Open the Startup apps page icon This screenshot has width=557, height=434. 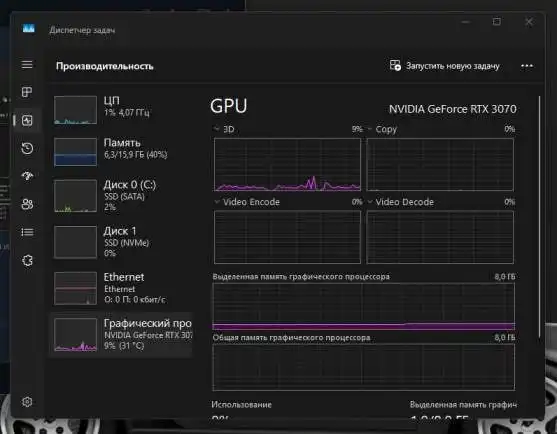click(x=27, y=176)
